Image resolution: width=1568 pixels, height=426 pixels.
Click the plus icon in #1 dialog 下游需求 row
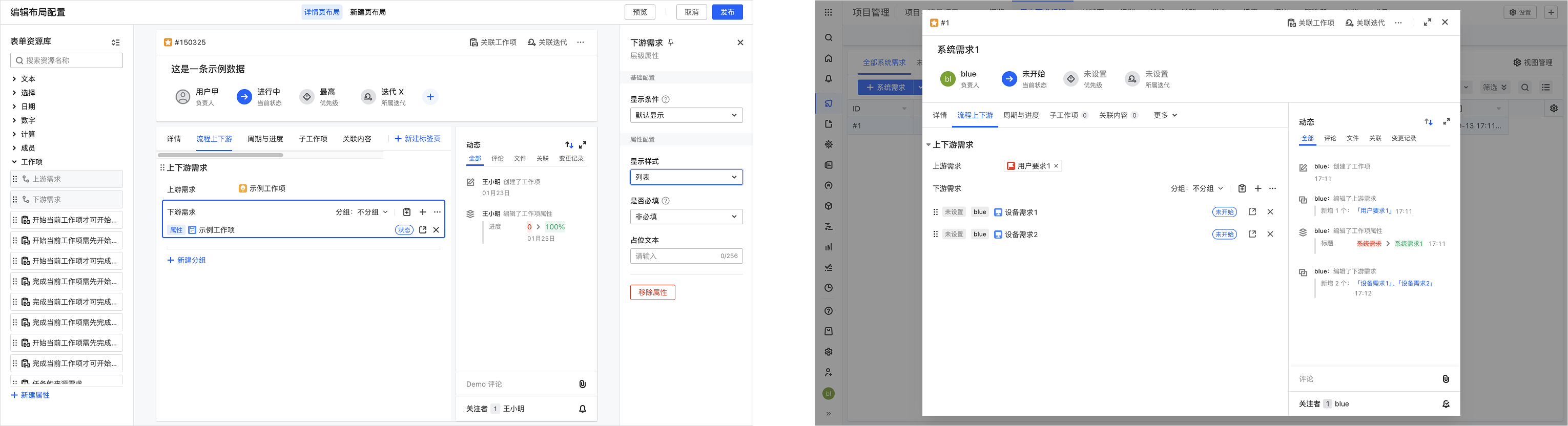[1257, 188]
